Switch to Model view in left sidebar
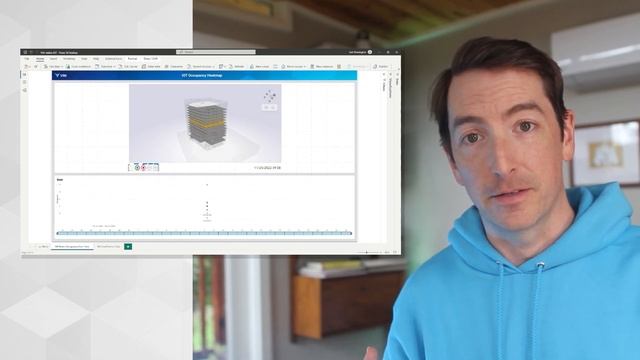 (24, 90)
